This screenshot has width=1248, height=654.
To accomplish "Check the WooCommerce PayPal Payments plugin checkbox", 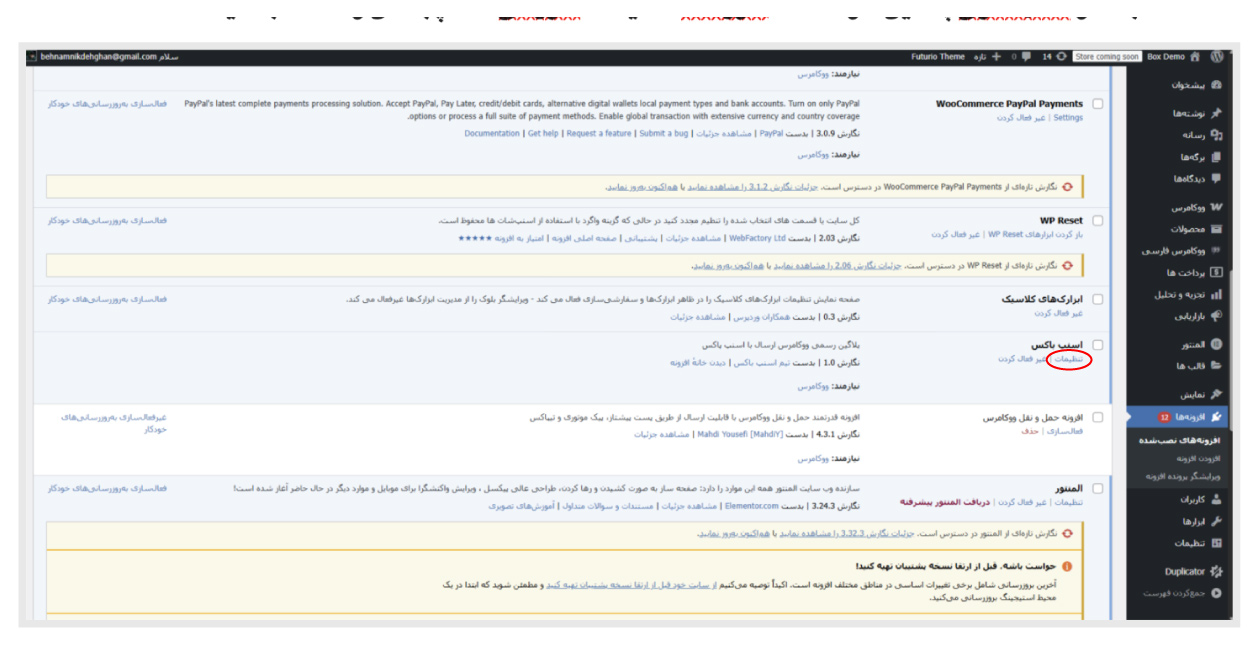I will (x=1098, y=104).
